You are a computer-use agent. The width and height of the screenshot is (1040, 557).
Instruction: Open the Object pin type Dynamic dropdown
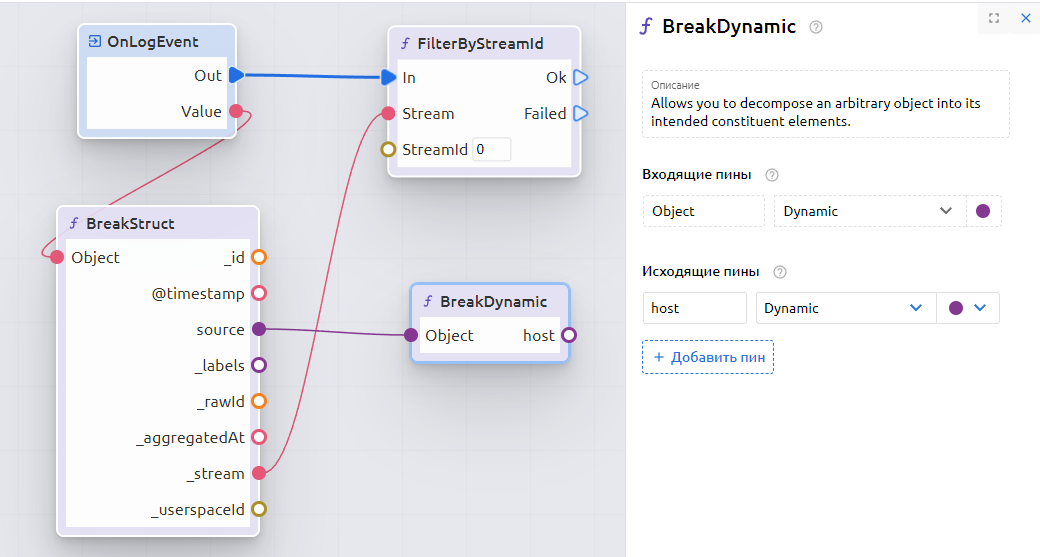868,211
